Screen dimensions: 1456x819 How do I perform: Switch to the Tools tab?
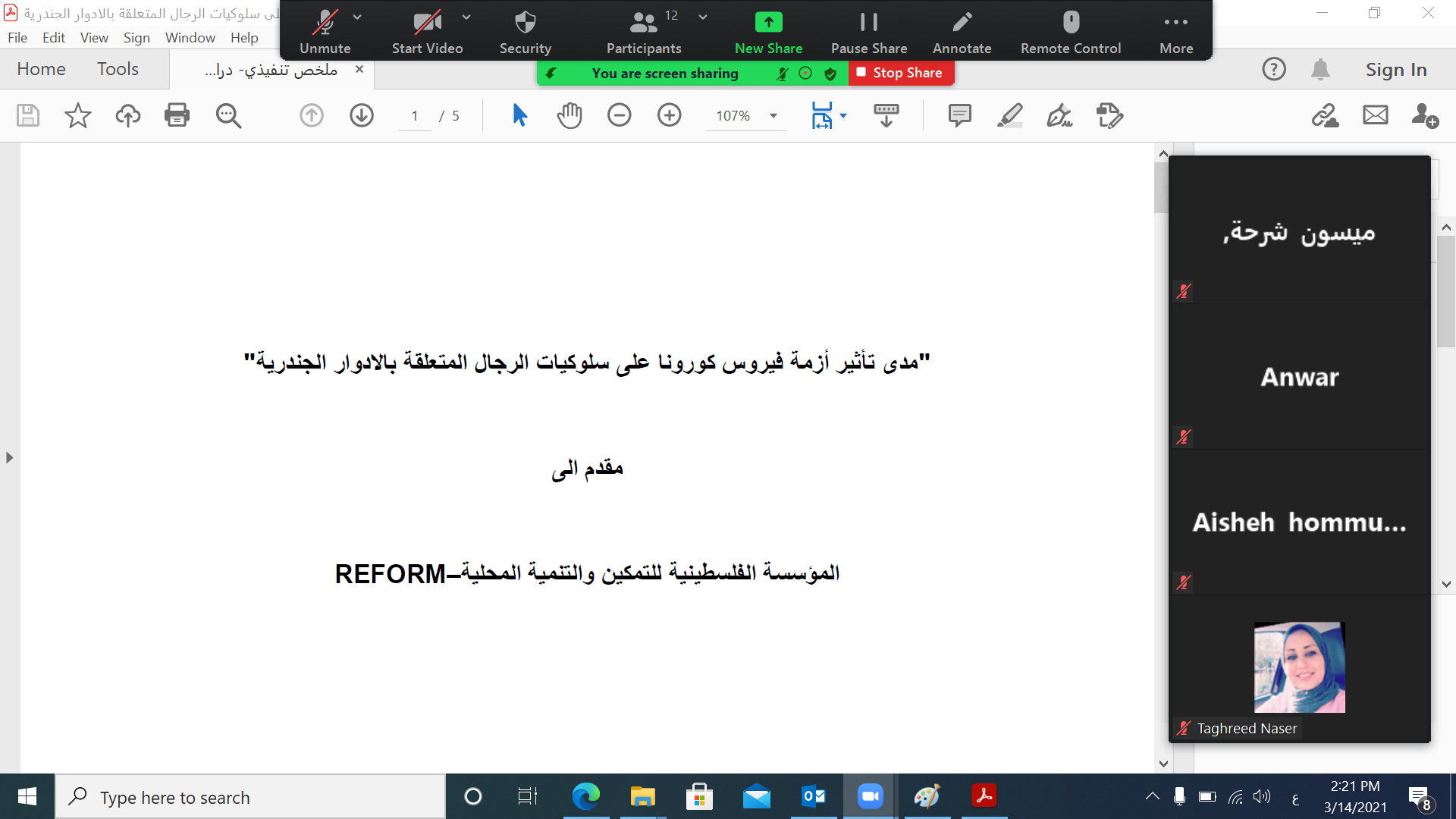[118, 69]
